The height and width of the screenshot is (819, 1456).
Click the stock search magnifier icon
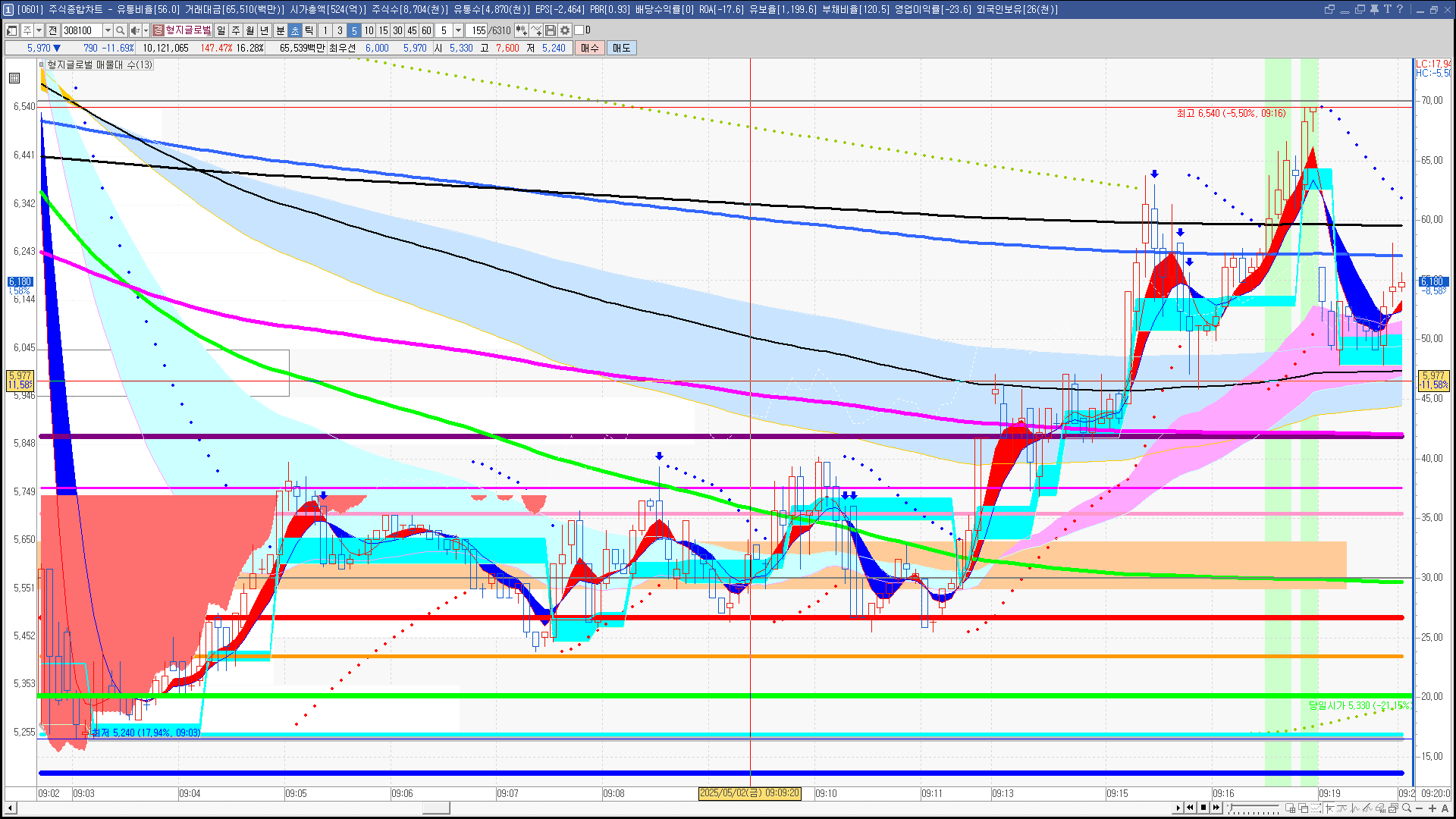pos(121,30)
